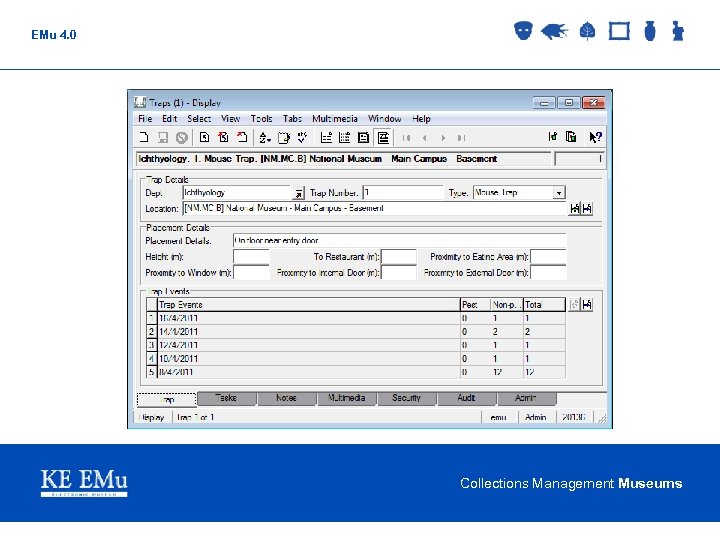Screen dimensions: 720x540
Task: Click the Additional Search toolbar icon
Action: [x=223, y=137]
